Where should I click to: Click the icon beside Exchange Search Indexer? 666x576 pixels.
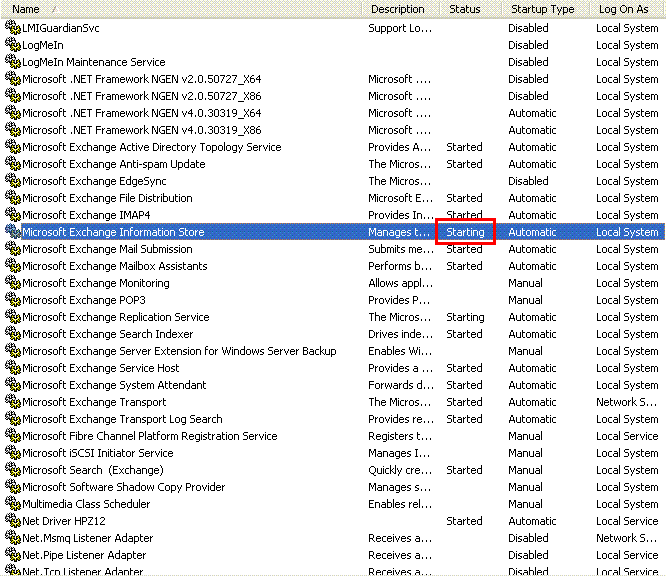click(13, 333)
